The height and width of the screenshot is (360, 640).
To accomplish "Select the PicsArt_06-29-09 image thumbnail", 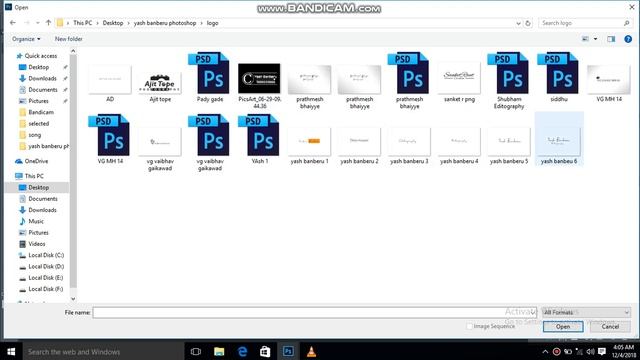I will pos(259,78).
